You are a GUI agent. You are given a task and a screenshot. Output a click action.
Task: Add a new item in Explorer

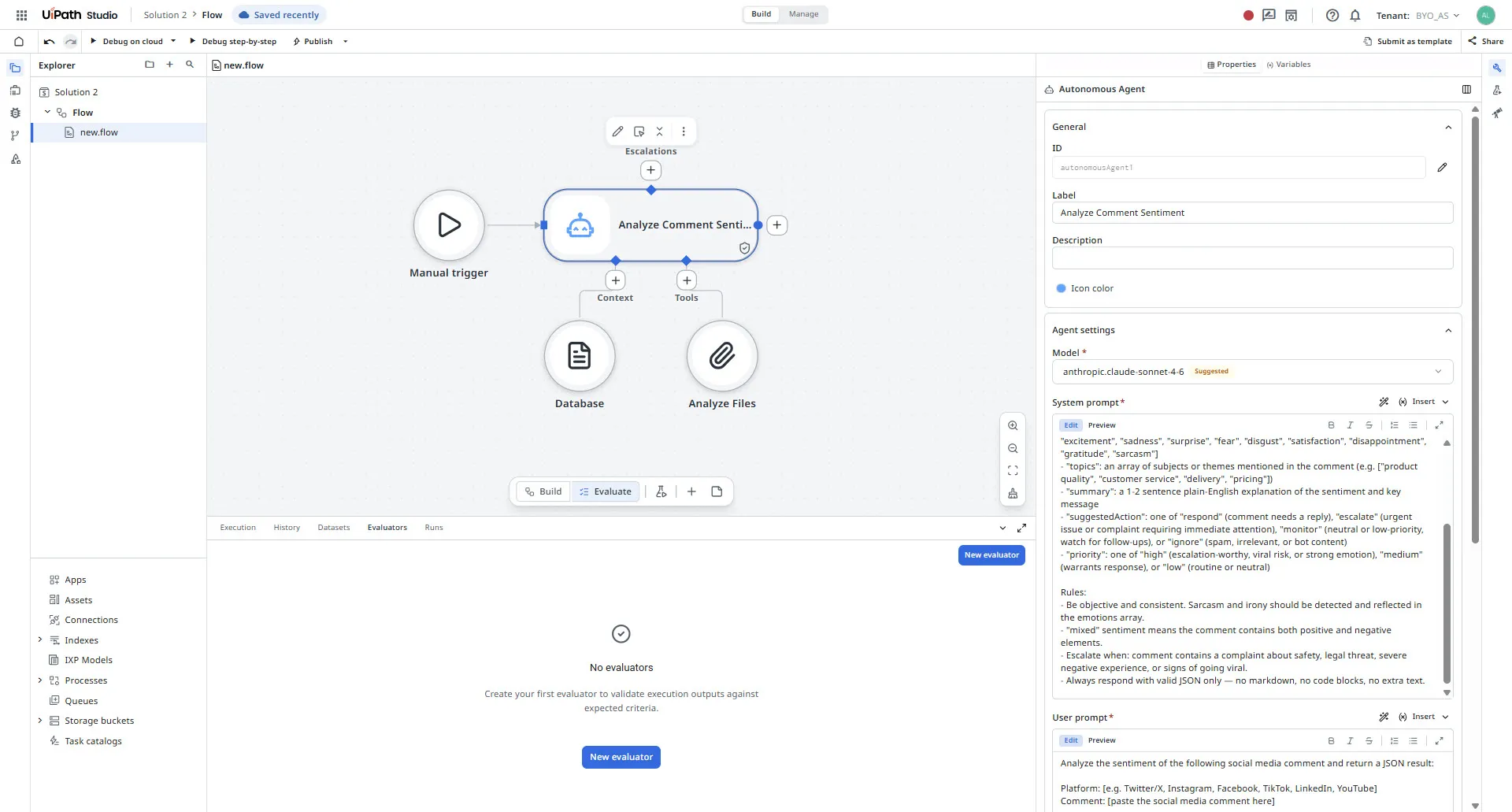(x=169, y=65)
